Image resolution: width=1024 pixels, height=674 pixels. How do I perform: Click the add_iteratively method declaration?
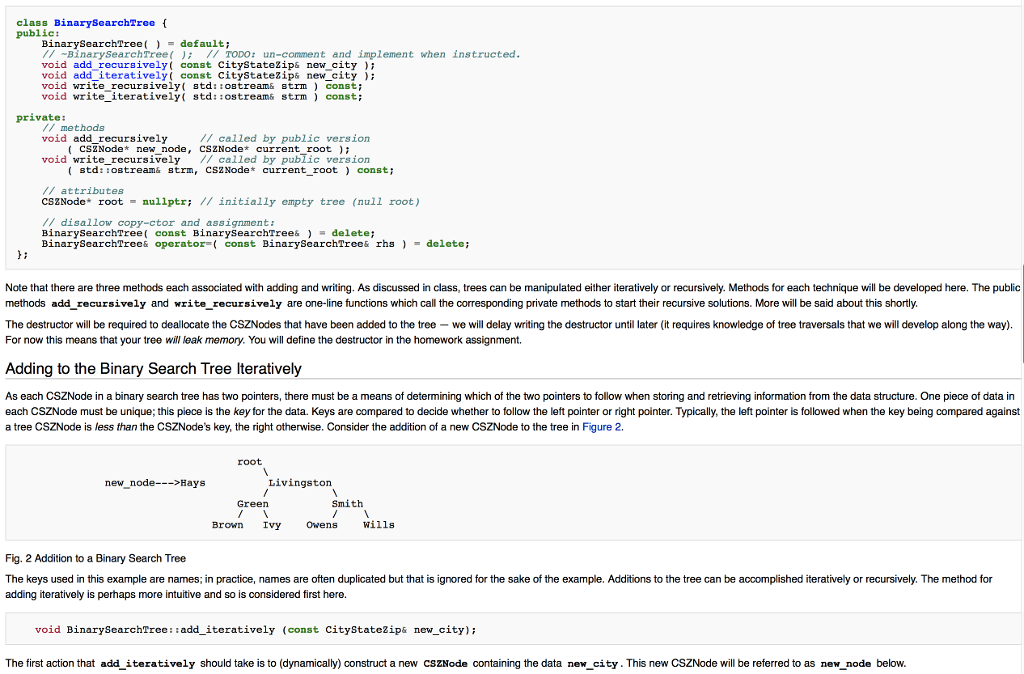[x=120, y=75]
